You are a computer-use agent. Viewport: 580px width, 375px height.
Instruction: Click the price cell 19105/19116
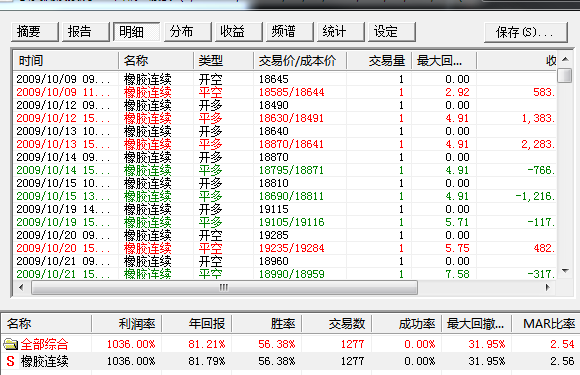point(291,222)
